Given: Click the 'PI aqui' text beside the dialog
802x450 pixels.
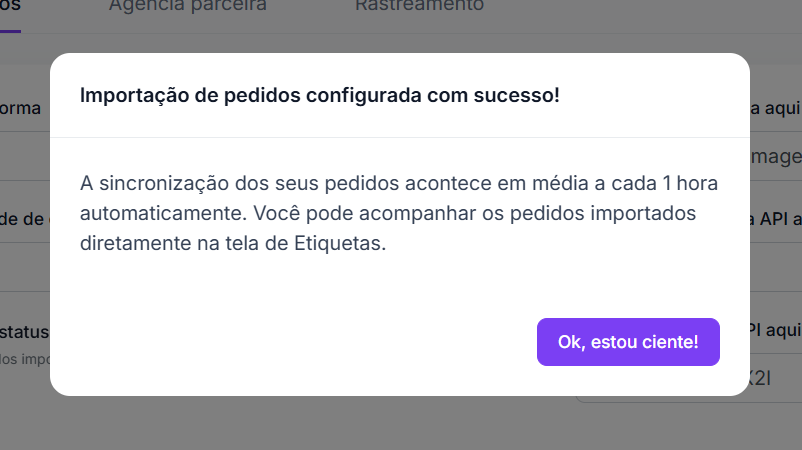Looking at the screenshot, I should point(775,330).
